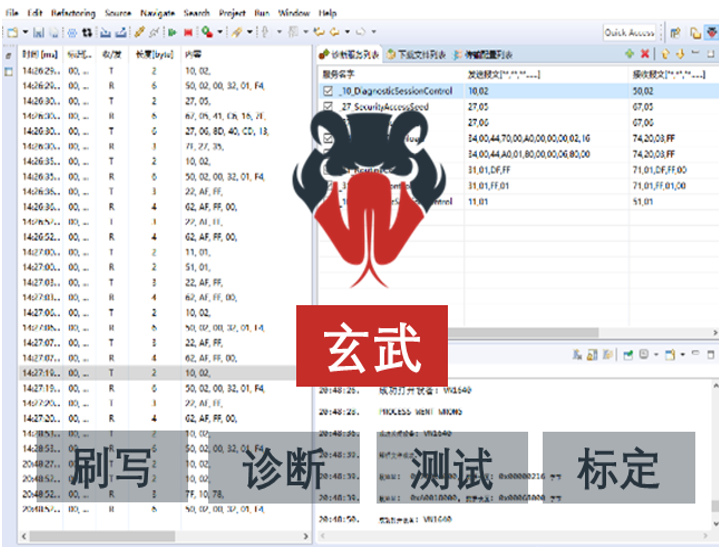Add a service with the green plus icon
The height and width of the screenshot is (547, 719).
[x=630, y=54]
